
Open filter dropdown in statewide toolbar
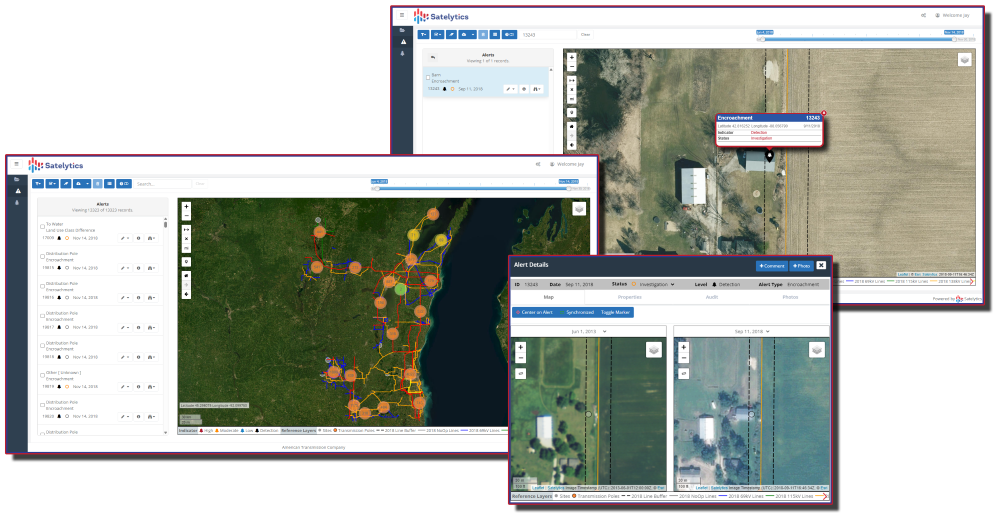click(38, 184)
